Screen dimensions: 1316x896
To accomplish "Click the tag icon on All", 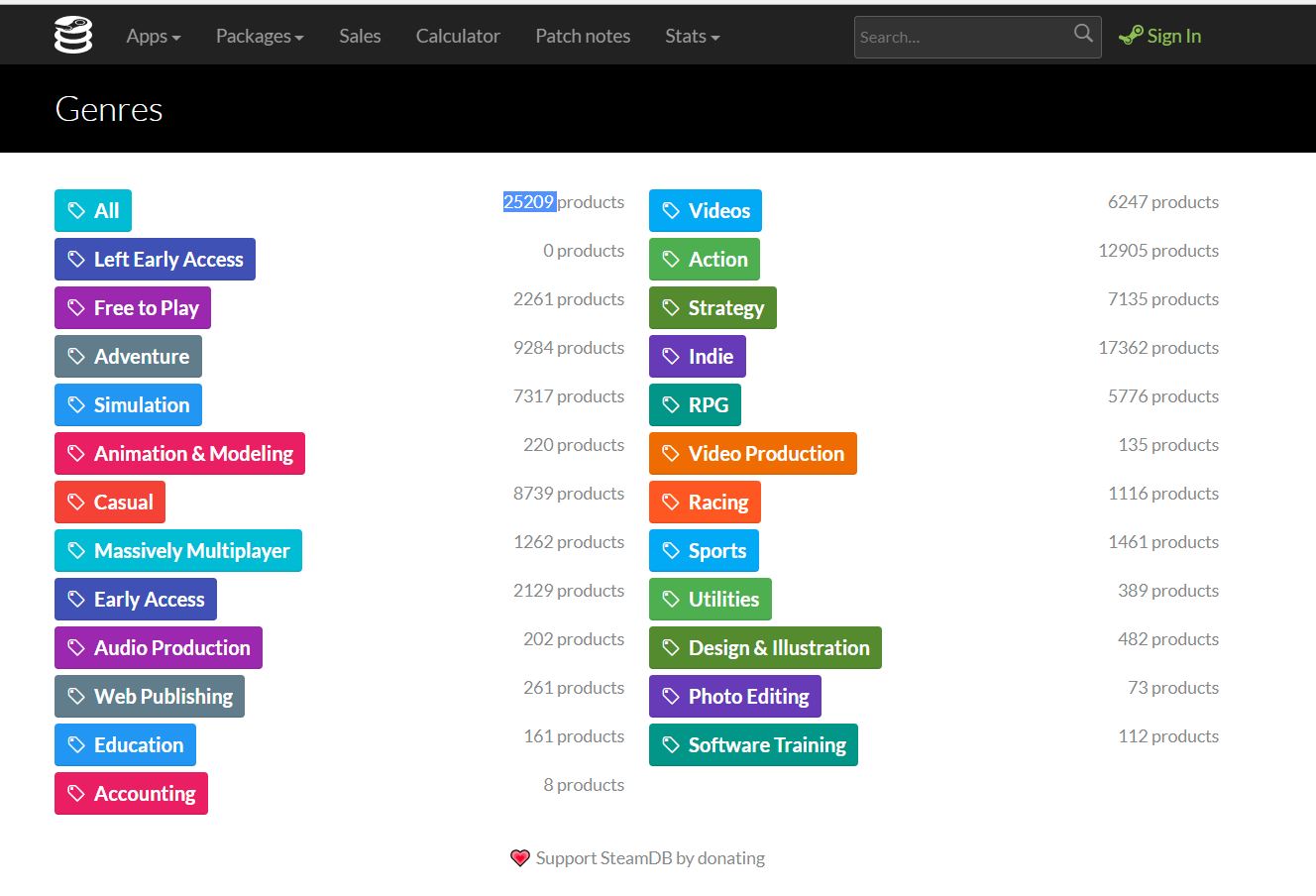I will pyautogui.click(x=76, y=210).
